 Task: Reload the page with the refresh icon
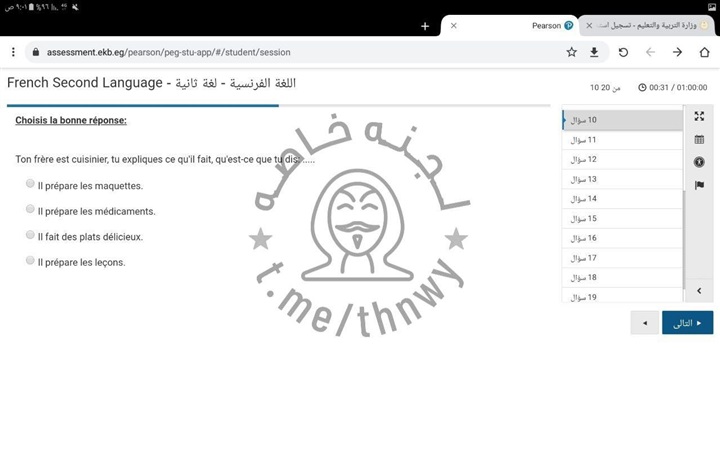click(623, 52)
